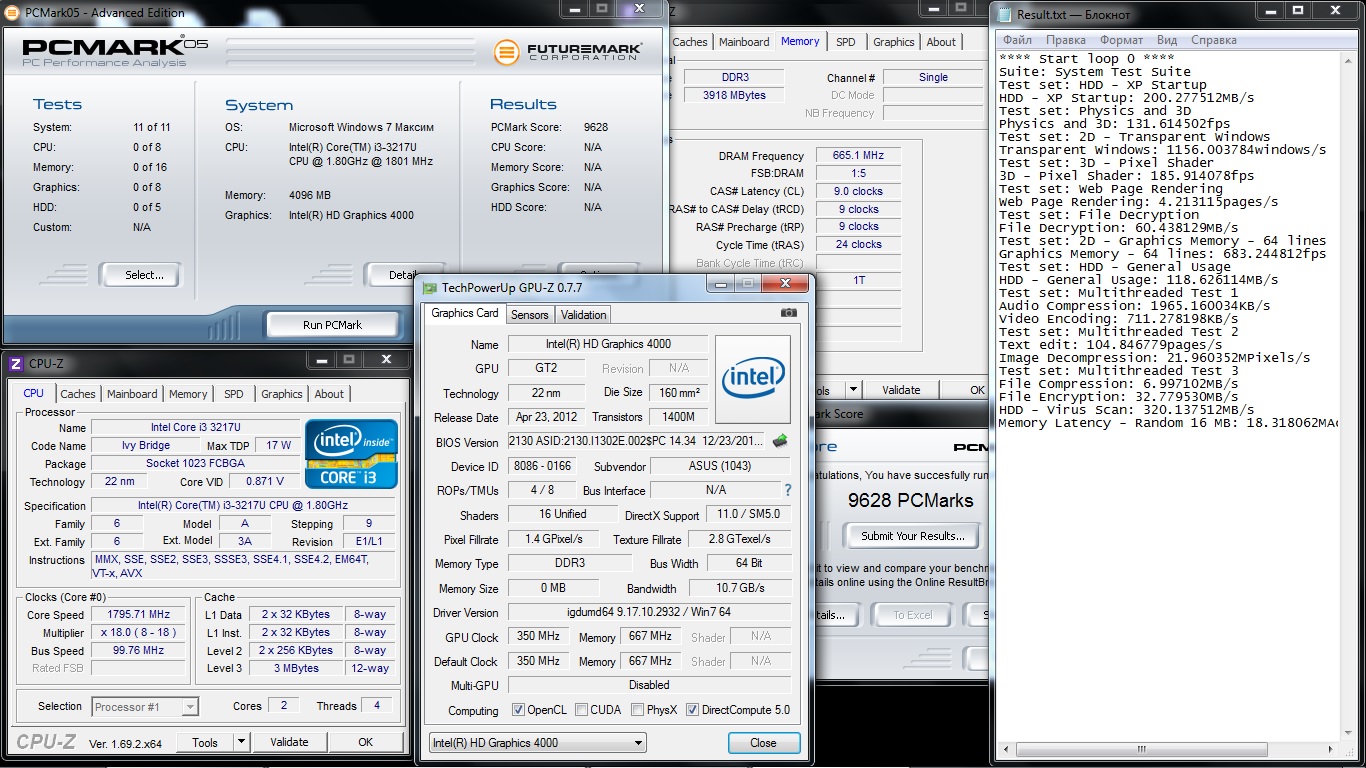Click the To Excel button
Image resolution: width=1366 pixels, height=768 pixels.
tap(913, 615)
